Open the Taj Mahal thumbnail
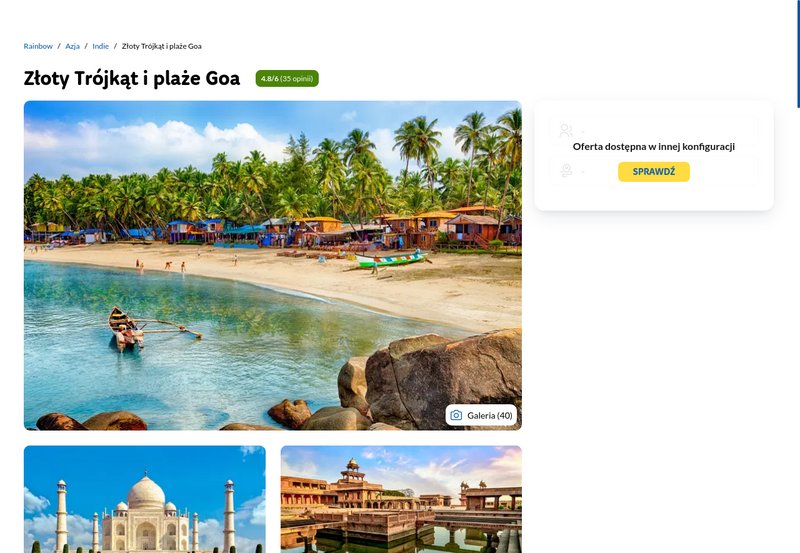The height and width of the screenshot is (553, 800). (144, 499)
